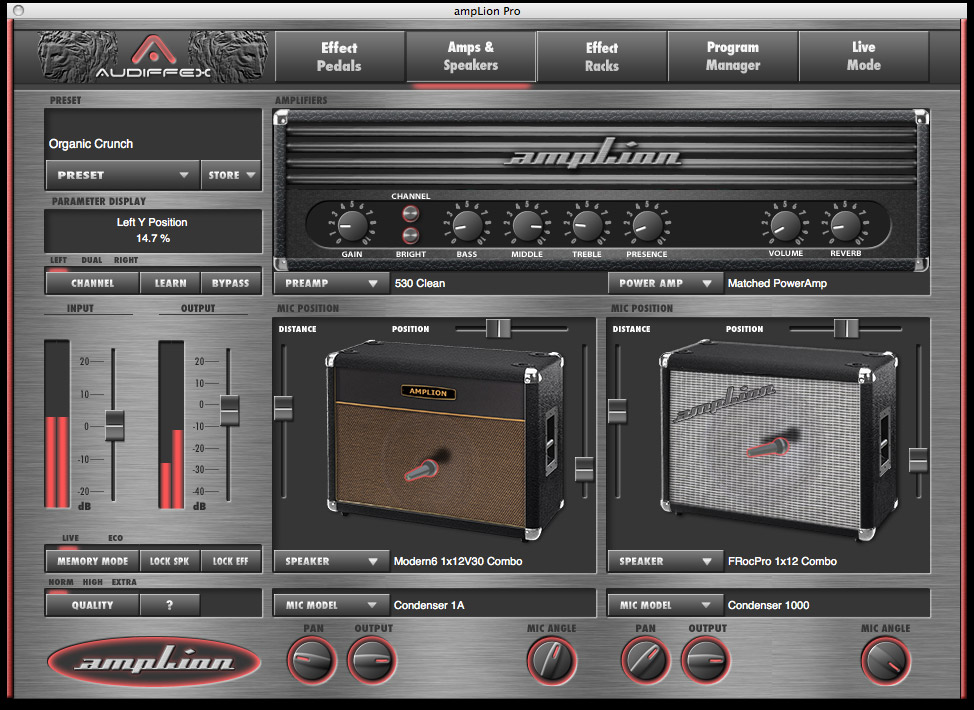The width and height of the screenshot is (974, 710).
Task: Open the Speaker dropdown for Modern6 1x12V30 Combo
Action: (331, 561)
